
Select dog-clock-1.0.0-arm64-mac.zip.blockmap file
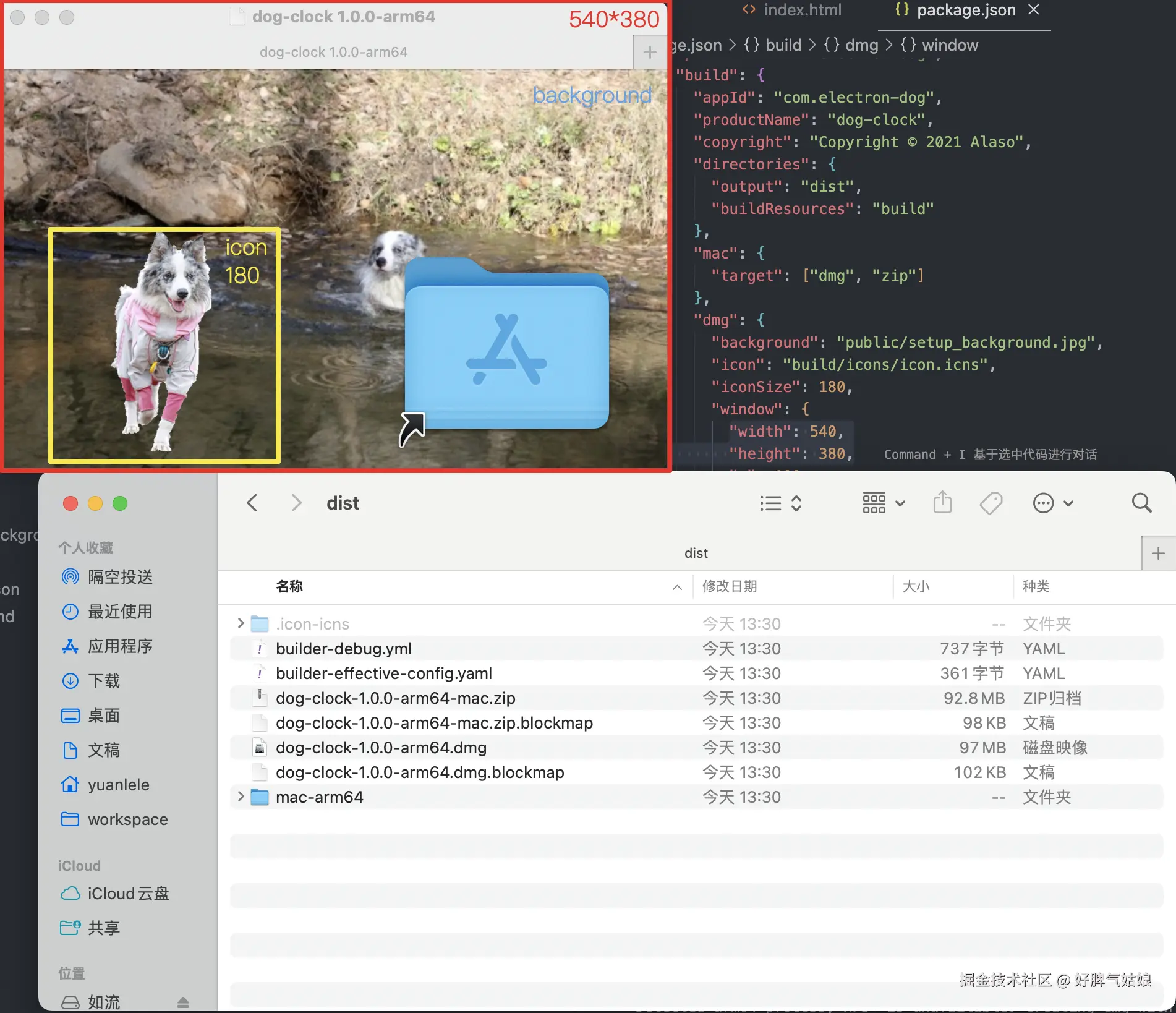pyautogui.click(x=696, y=723)
